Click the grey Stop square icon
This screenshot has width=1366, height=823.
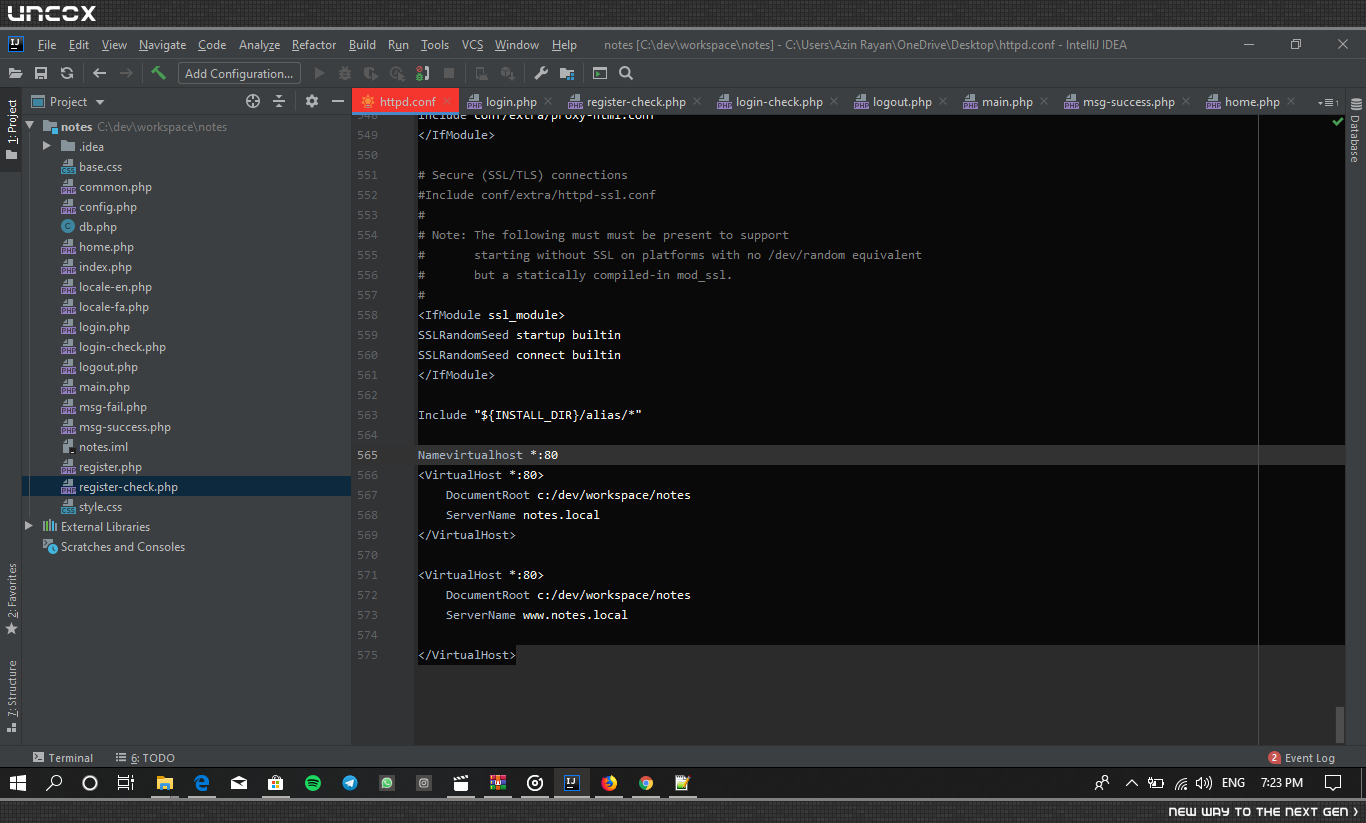(449, 73)
